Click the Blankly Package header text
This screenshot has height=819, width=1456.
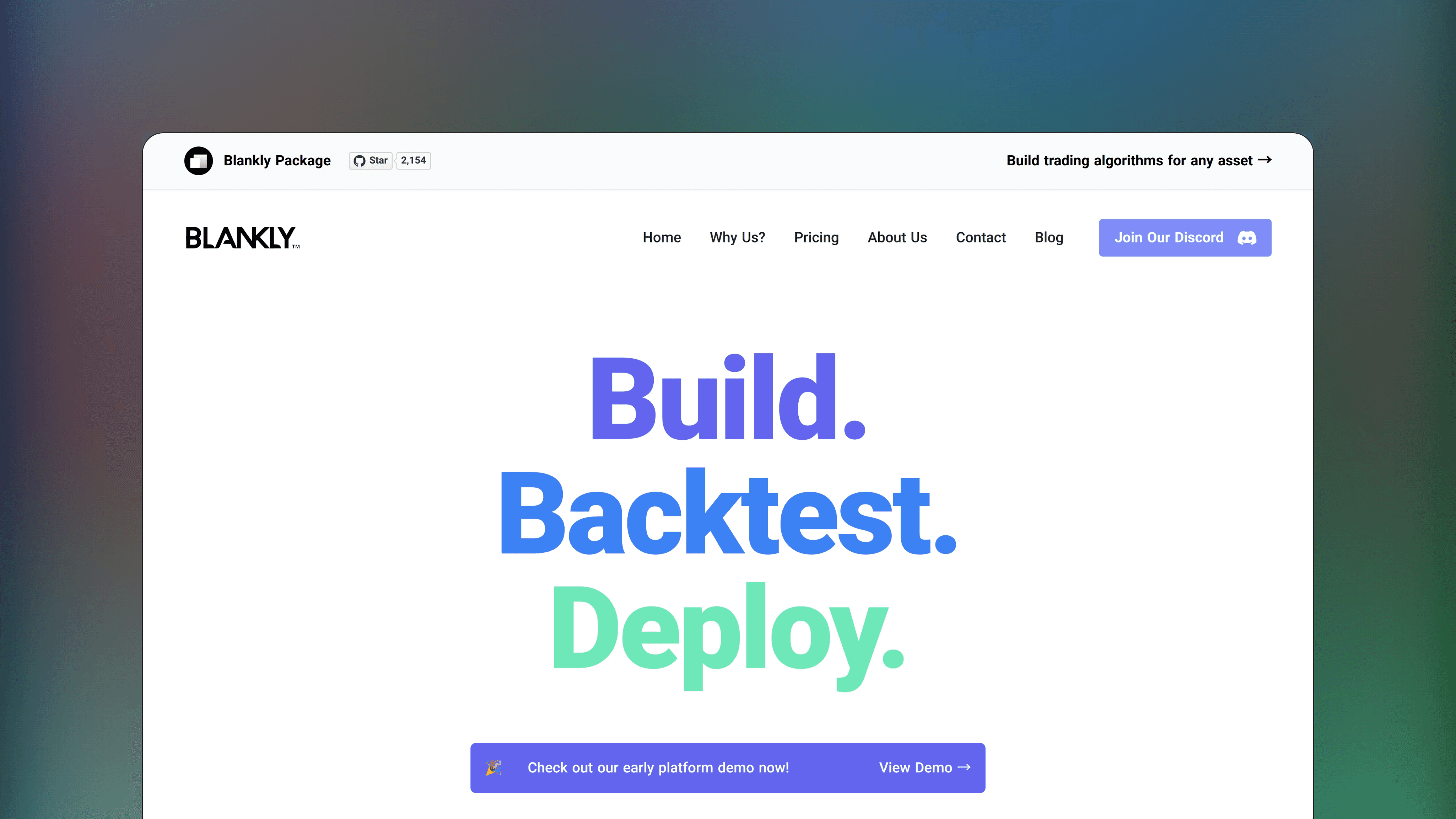coord(277,161)
